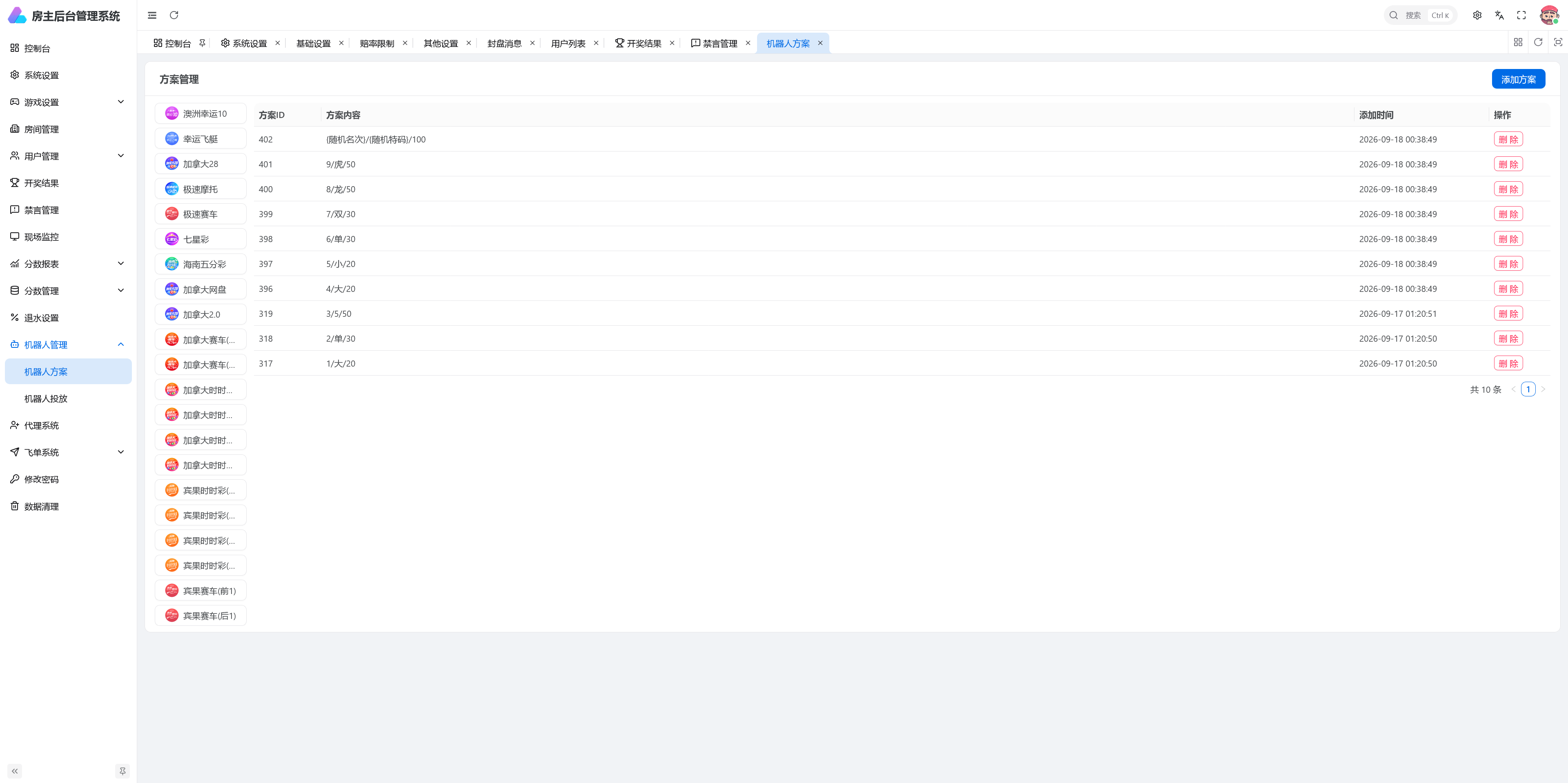Viewport: 1568px width, 783px height.
Task: Close the 用户列表 tab
Action: coord(596,43)
